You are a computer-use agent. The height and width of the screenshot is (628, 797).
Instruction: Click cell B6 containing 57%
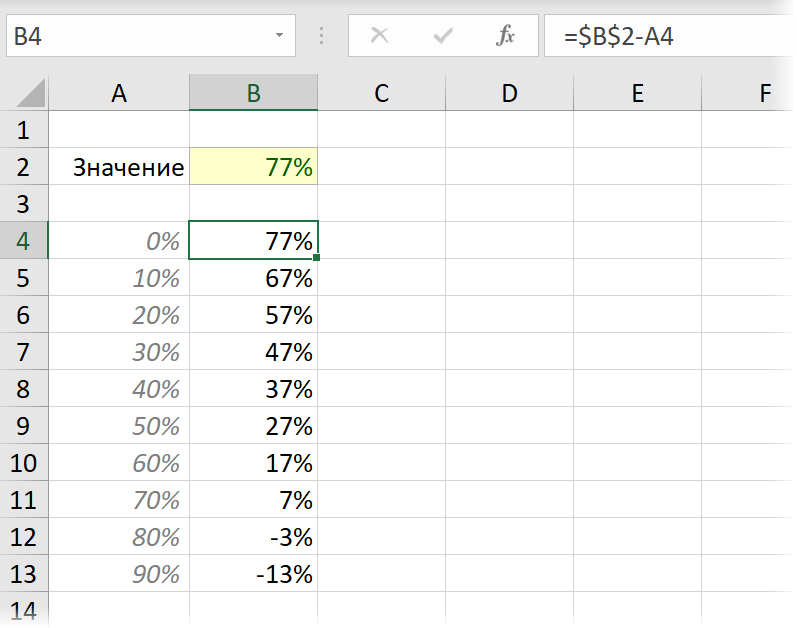click(x=254, y=315)
